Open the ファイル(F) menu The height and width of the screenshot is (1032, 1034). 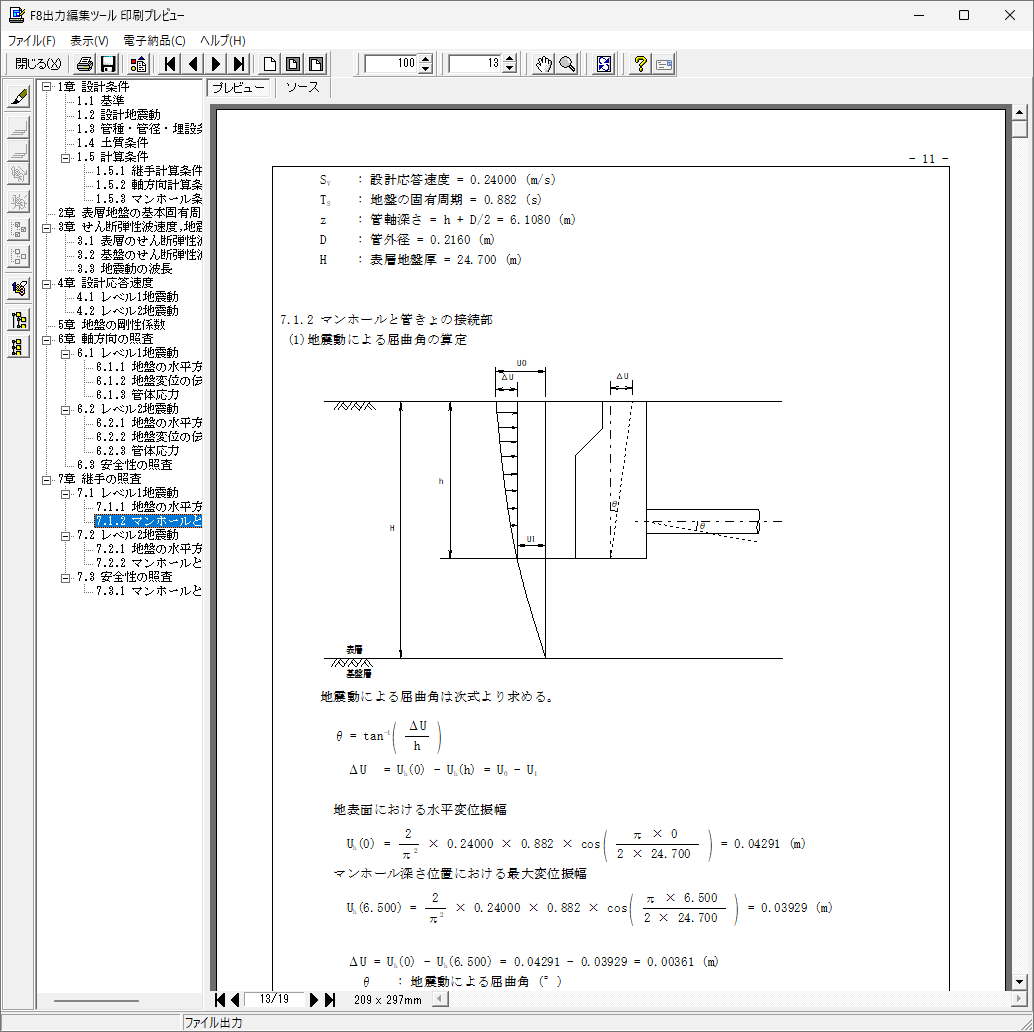tap(32, 40)
